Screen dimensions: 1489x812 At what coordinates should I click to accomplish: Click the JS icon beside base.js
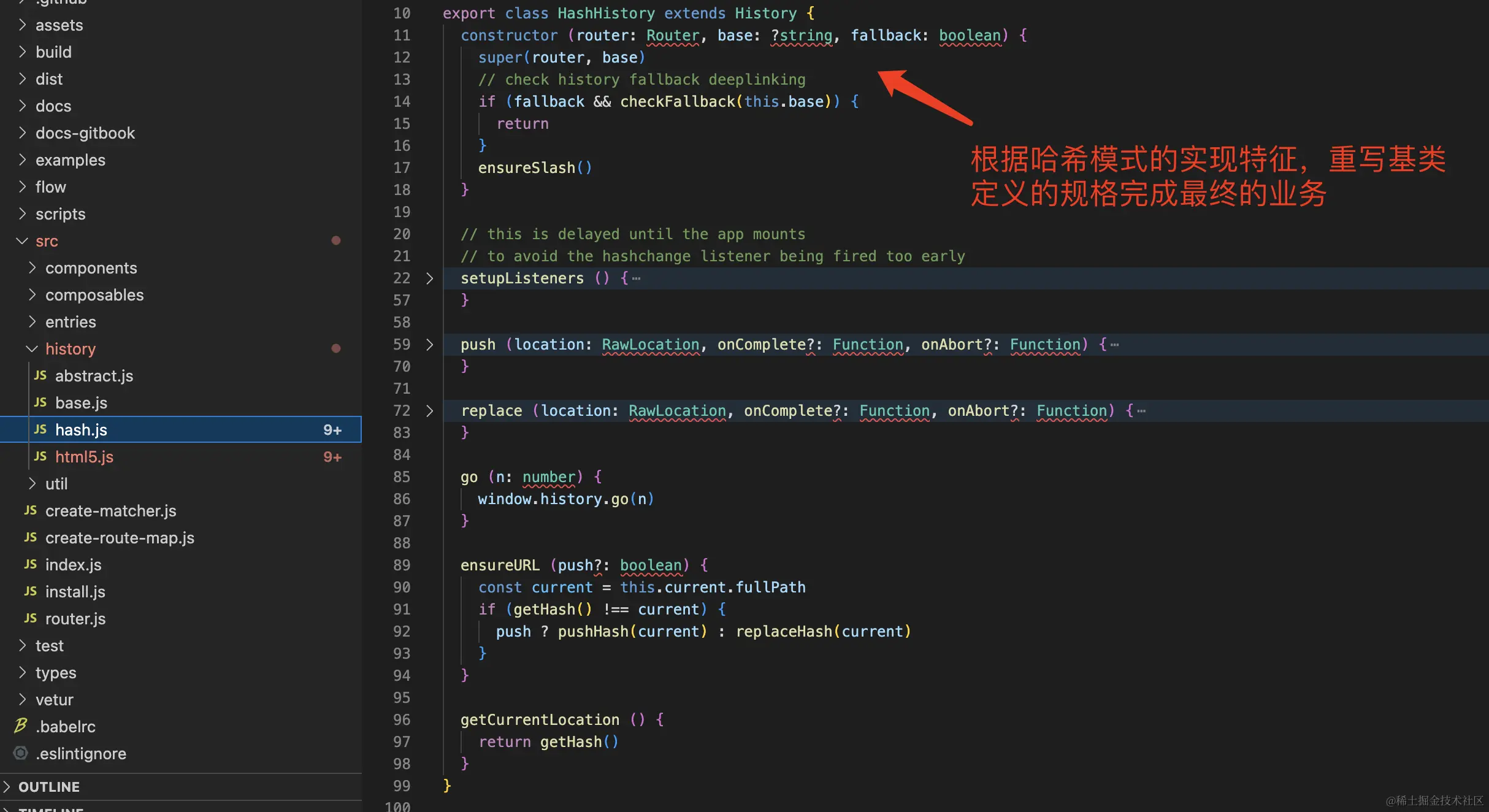point(40,402)
